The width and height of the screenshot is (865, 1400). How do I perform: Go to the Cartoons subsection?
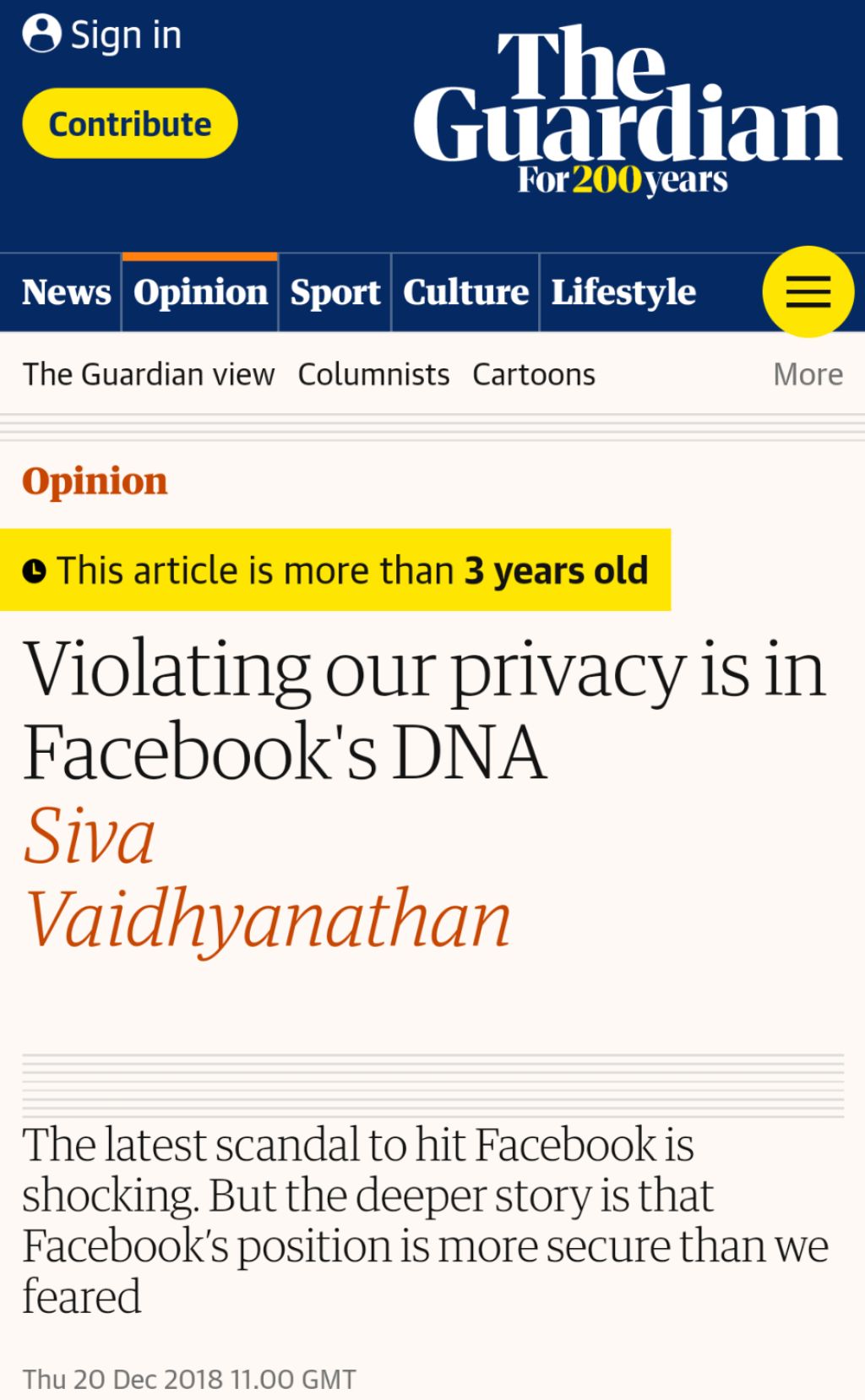534,374
